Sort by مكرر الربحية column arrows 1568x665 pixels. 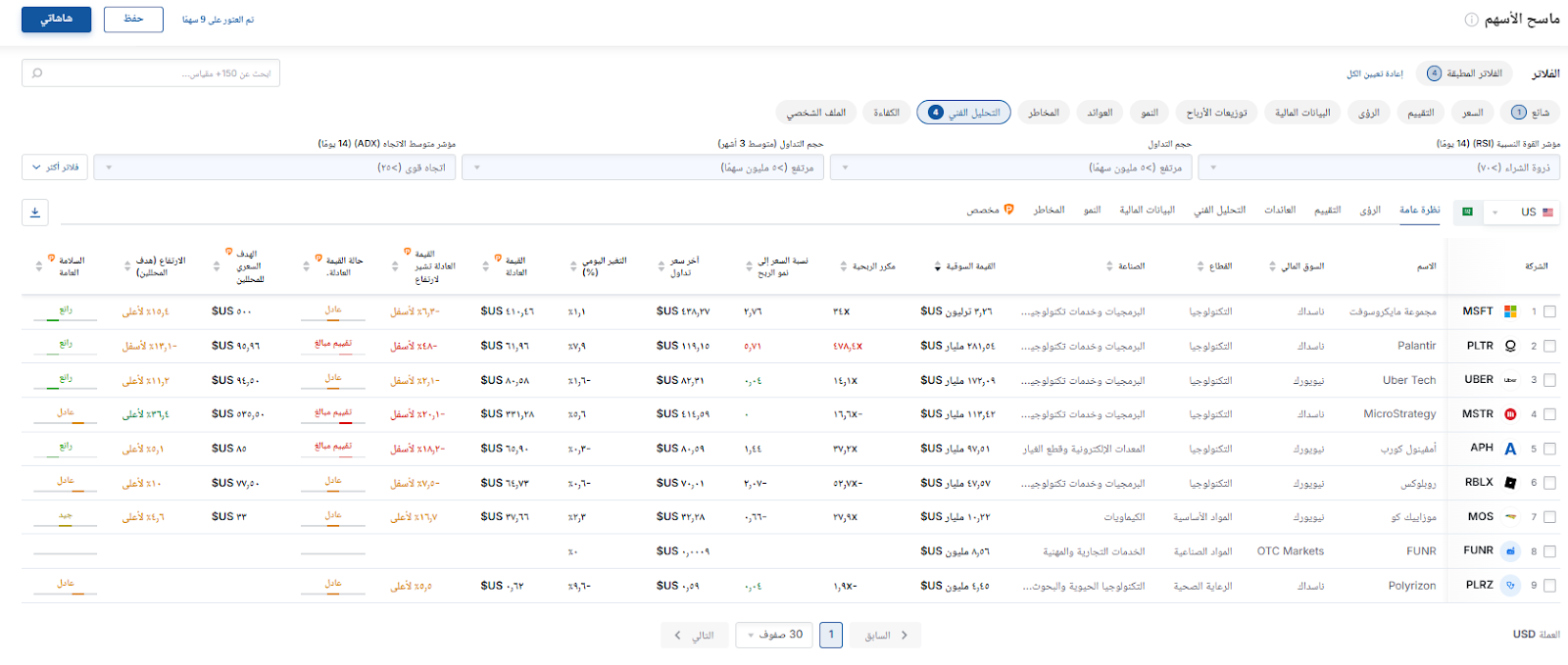844,266
